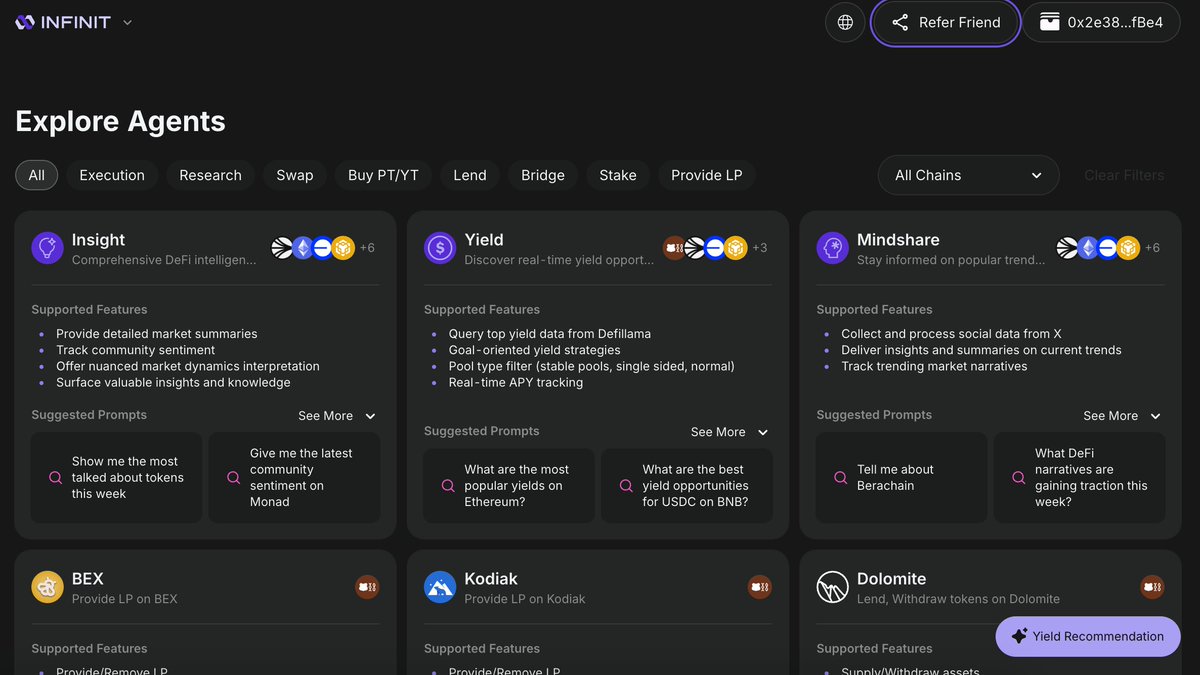1200x675 pixels.
Task: Expand See More prompts on Insight card
Action: pyautogui.click(x=337, y=416)
